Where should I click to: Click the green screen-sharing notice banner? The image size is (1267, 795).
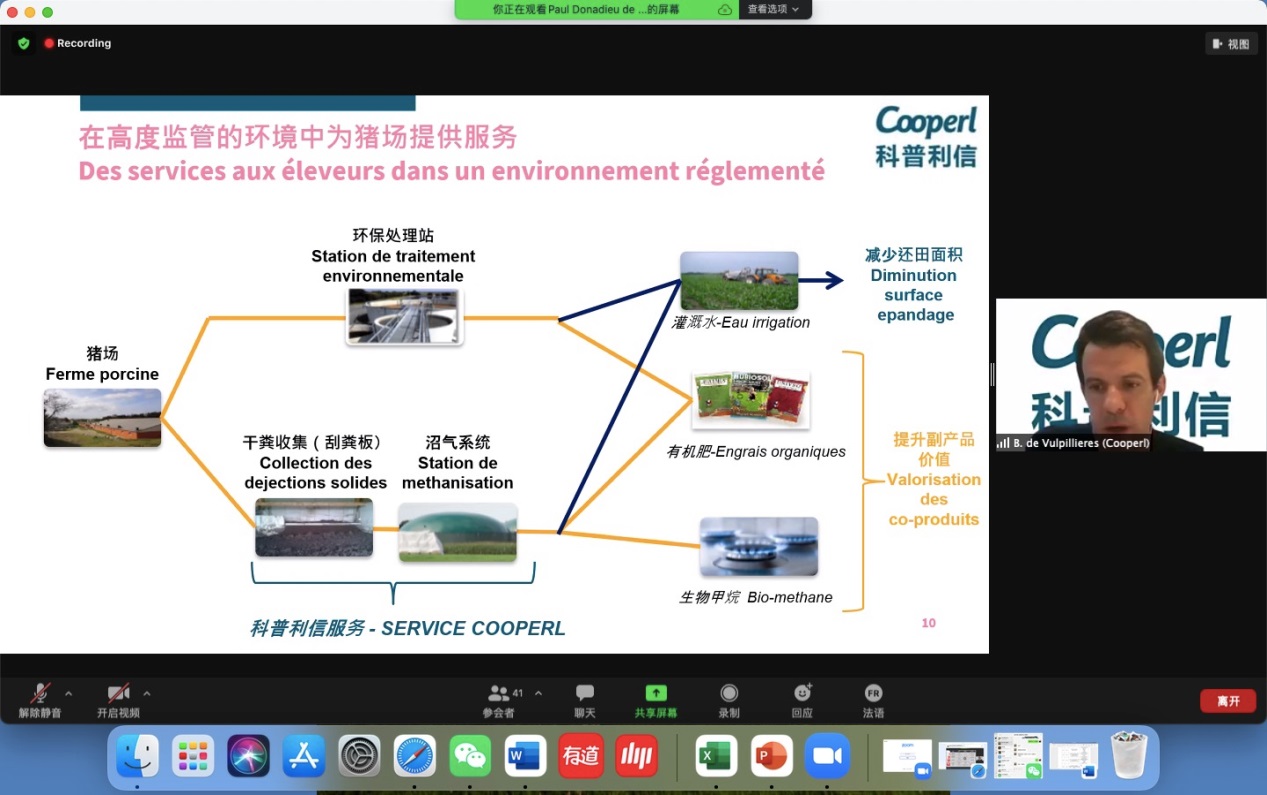[x=597, y=9]
